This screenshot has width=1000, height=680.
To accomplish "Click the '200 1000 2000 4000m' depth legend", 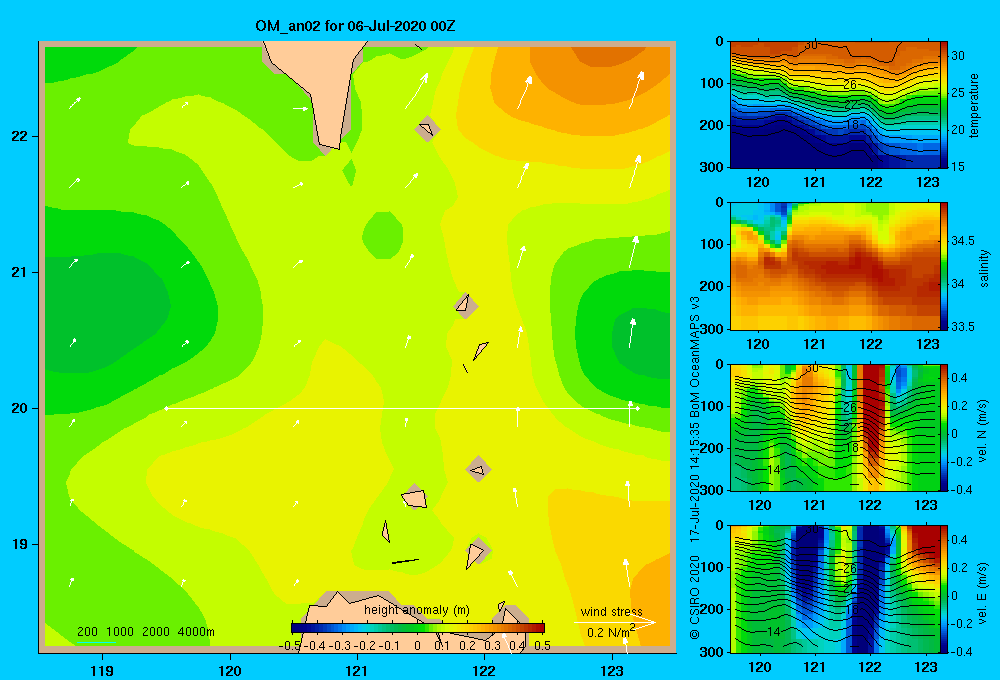I will (145, 632).
